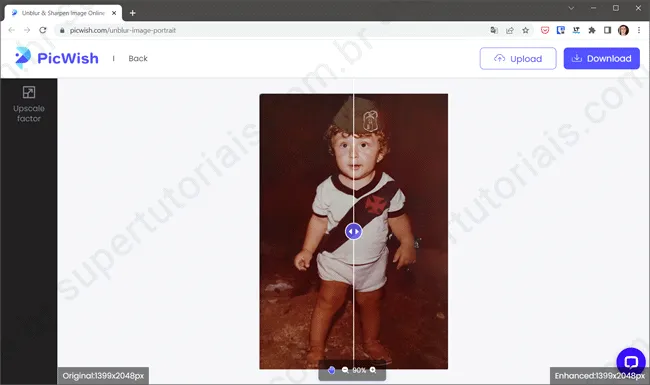Navigate back in browser history

pyautogui.click(x=12, y=30)
